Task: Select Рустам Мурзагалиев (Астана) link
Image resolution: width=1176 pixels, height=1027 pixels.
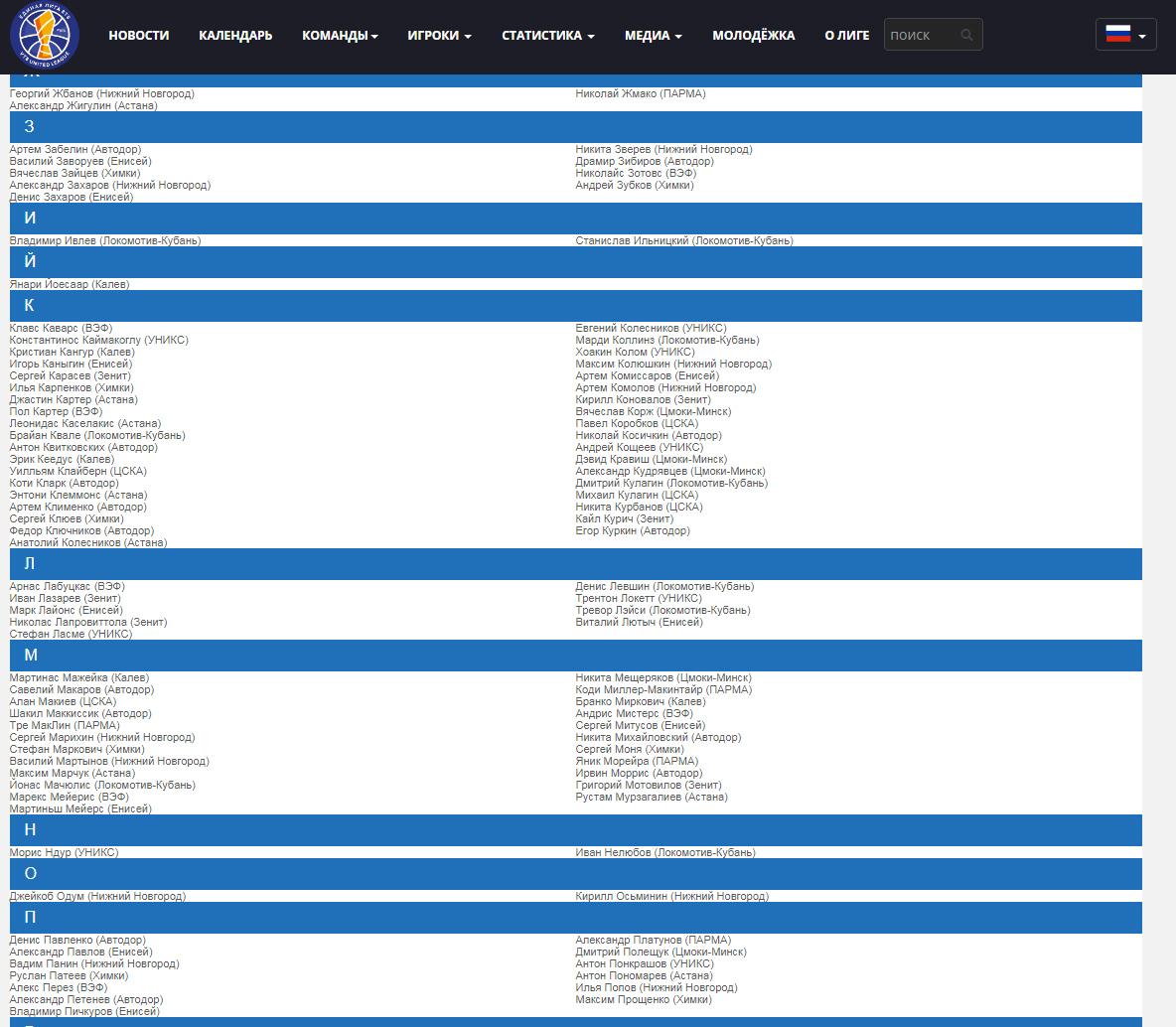Action: pos(651,797)
